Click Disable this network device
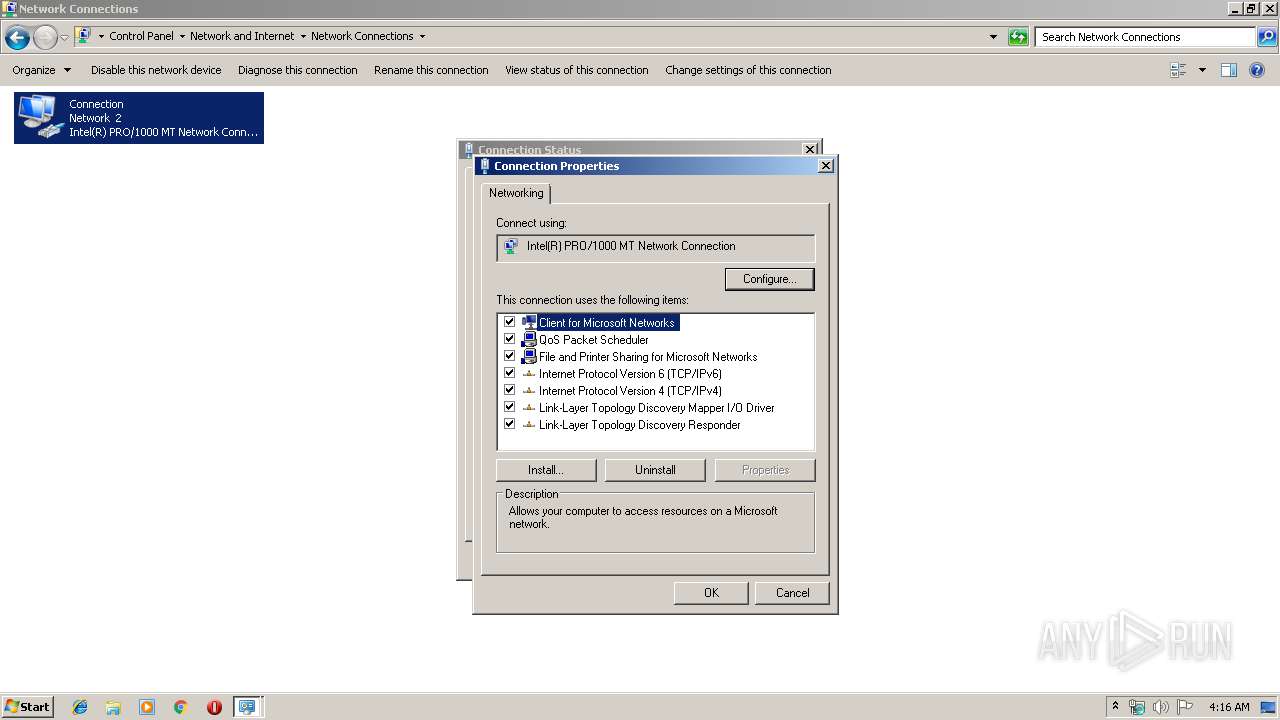The height and width of the screenshot is (720, 1280). coord(156,70)
